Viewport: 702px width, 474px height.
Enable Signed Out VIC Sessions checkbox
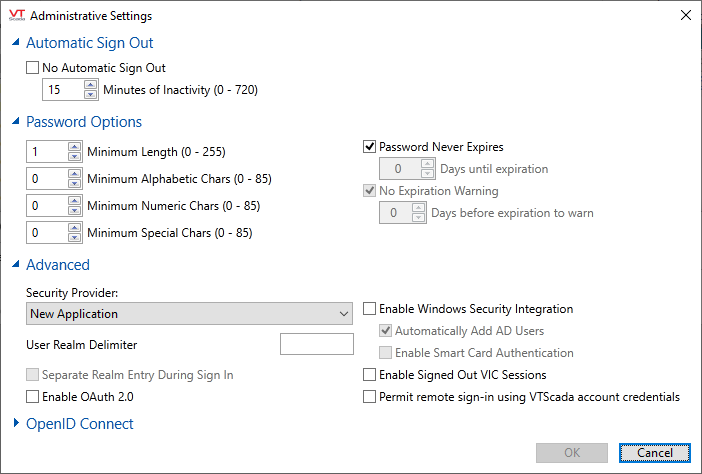369,375
